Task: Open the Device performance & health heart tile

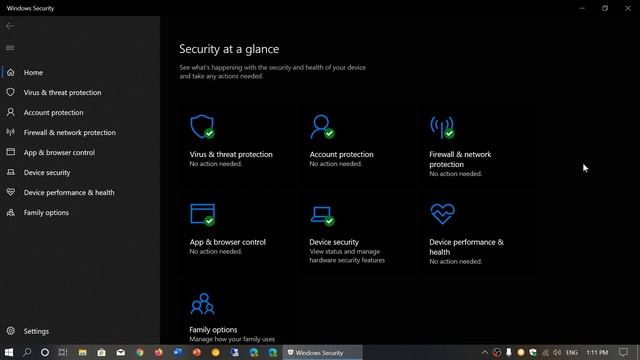Action: click(478, 233)
